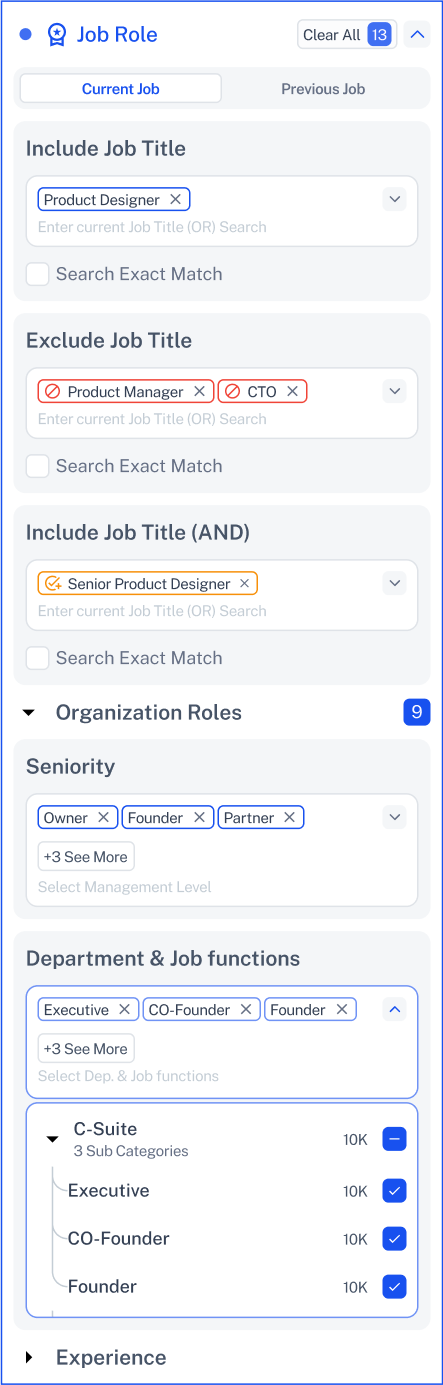The image size is (443, 1385).
Task: Remove the Product Designer tag
Action: [176, 200]
